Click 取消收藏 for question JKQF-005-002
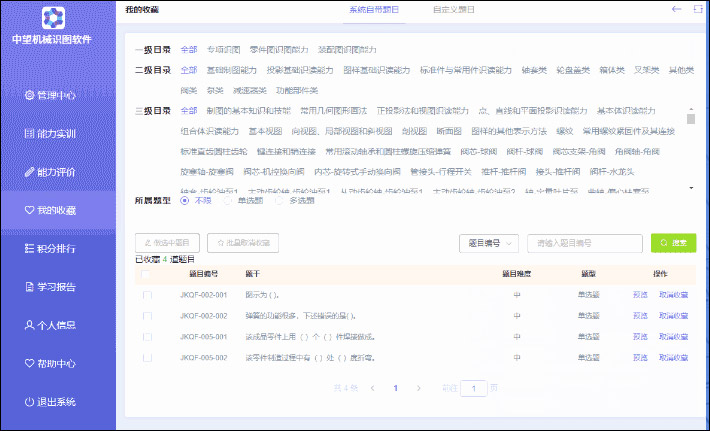The image size is (710, 431). coord(673,357)
